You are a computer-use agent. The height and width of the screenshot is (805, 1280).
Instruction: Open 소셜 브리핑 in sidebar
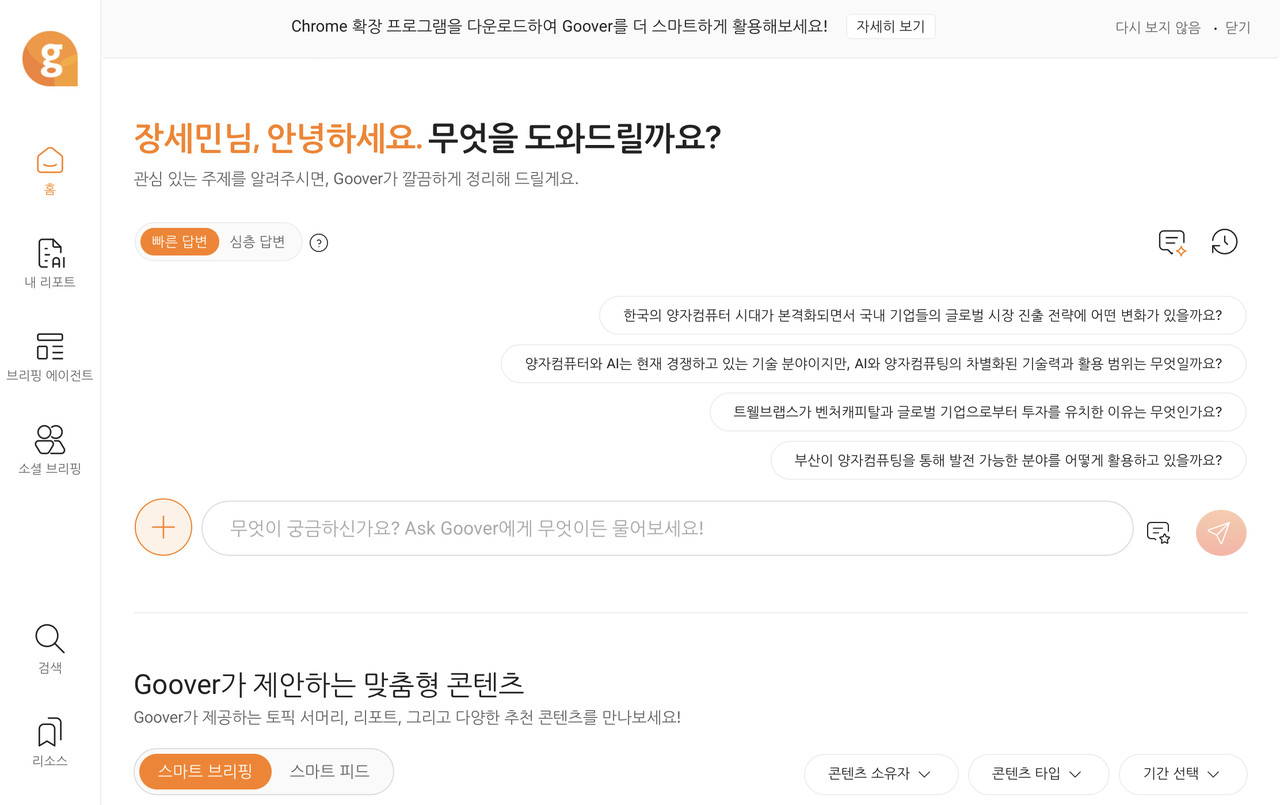[x=50, y=450]
